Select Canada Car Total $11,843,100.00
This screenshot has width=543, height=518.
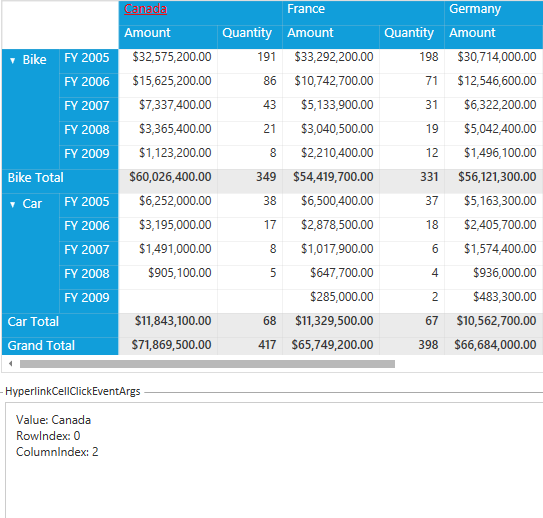168,325
